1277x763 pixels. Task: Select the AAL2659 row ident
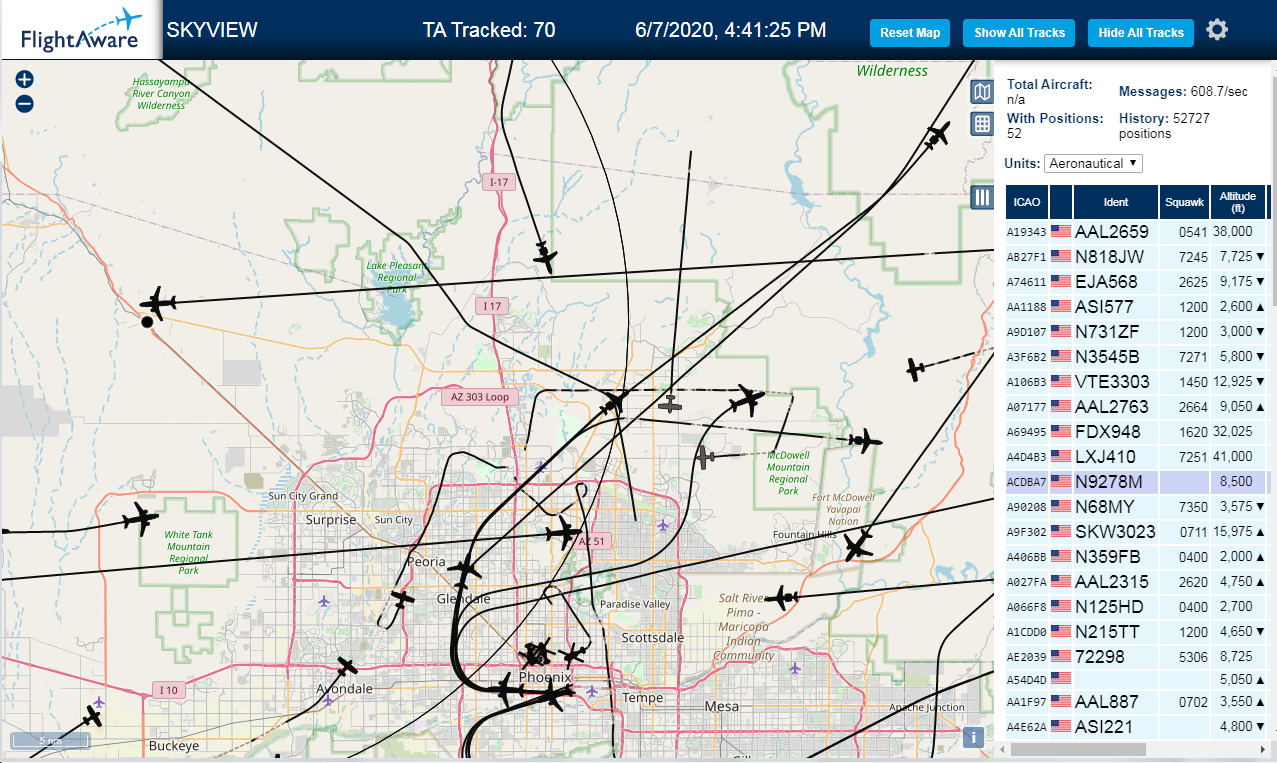click(1112, 232)
